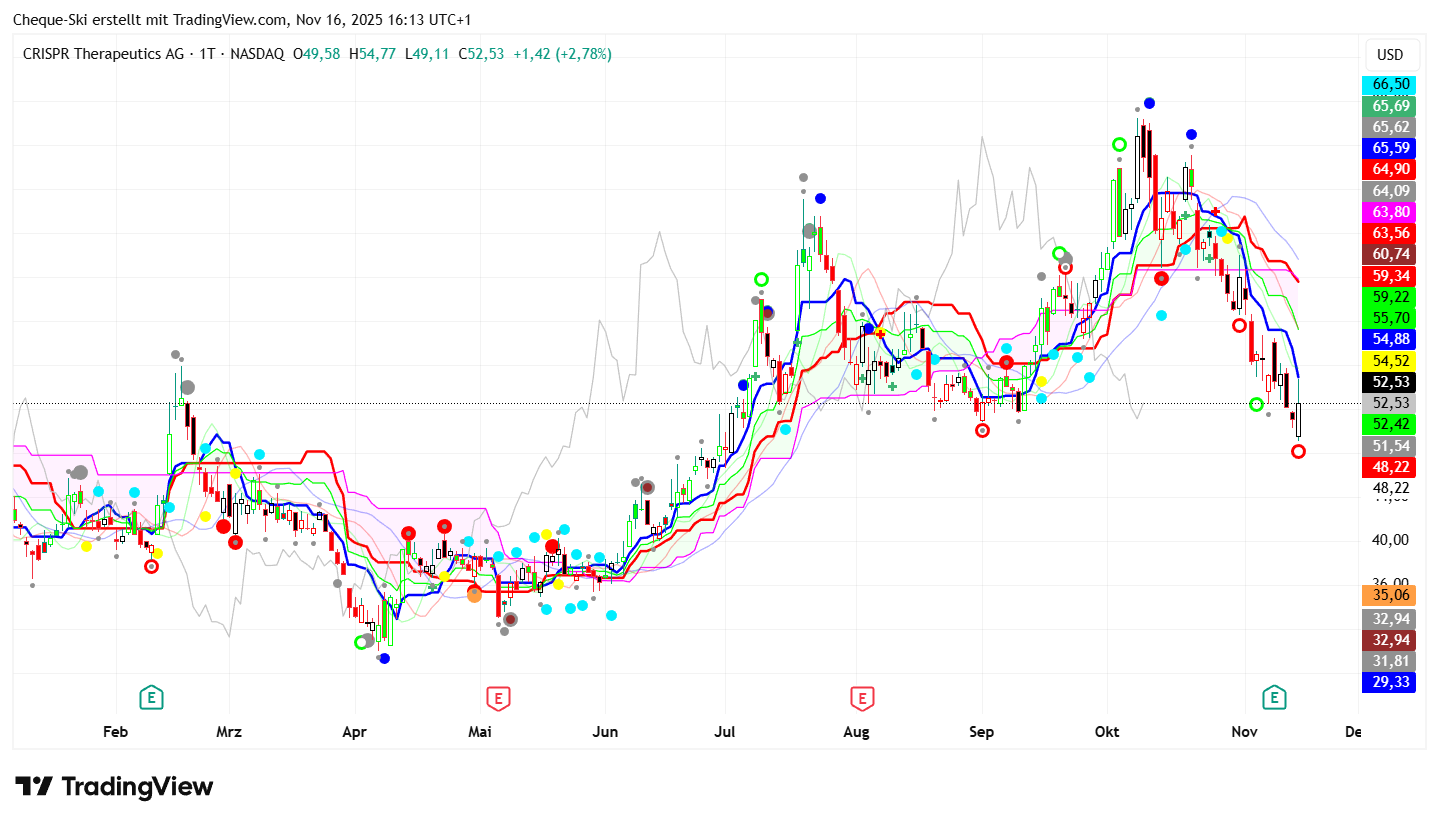Click the TradingView logo at bottom left
1439x824 pixels.
coord(114,787)
